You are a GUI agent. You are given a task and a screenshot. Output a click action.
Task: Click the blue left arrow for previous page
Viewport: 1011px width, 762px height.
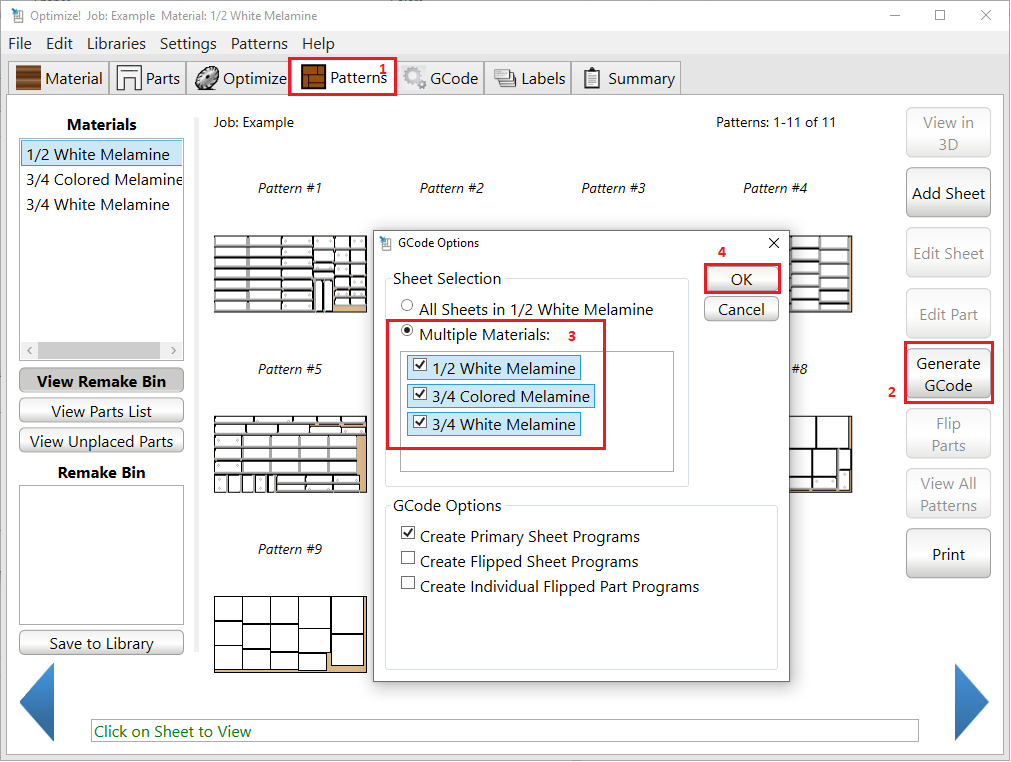pyautogui.click(x=37, y=702)
